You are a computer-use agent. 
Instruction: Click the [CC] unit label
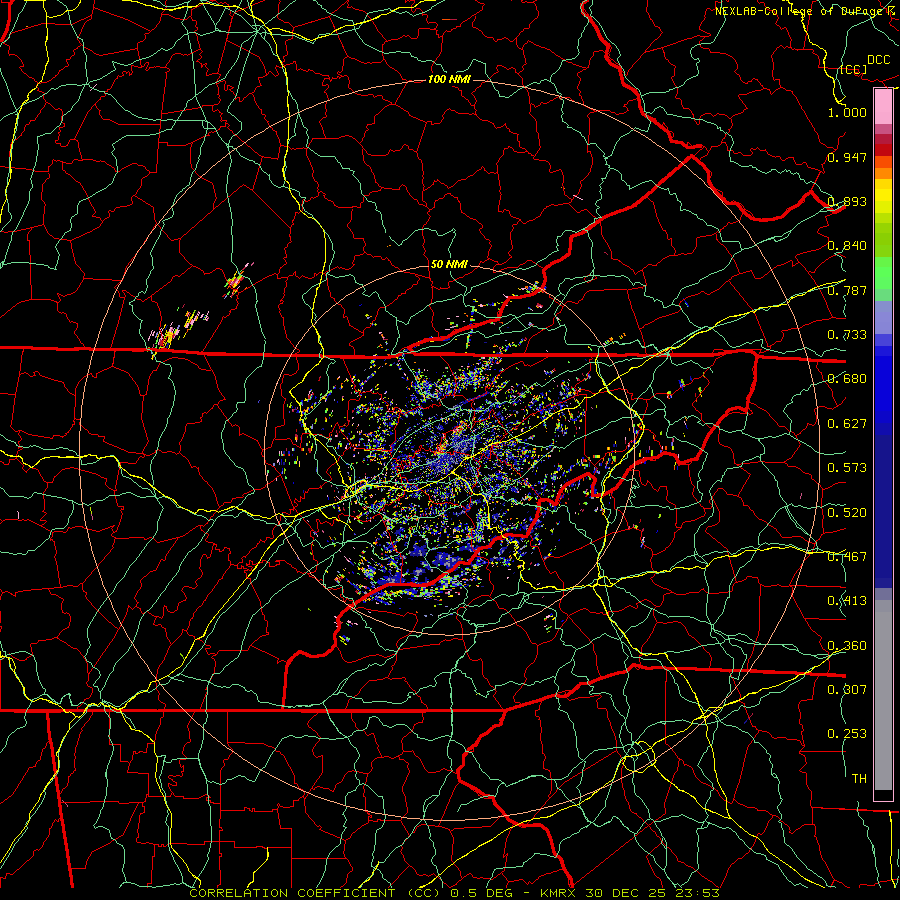coord(853,69)
